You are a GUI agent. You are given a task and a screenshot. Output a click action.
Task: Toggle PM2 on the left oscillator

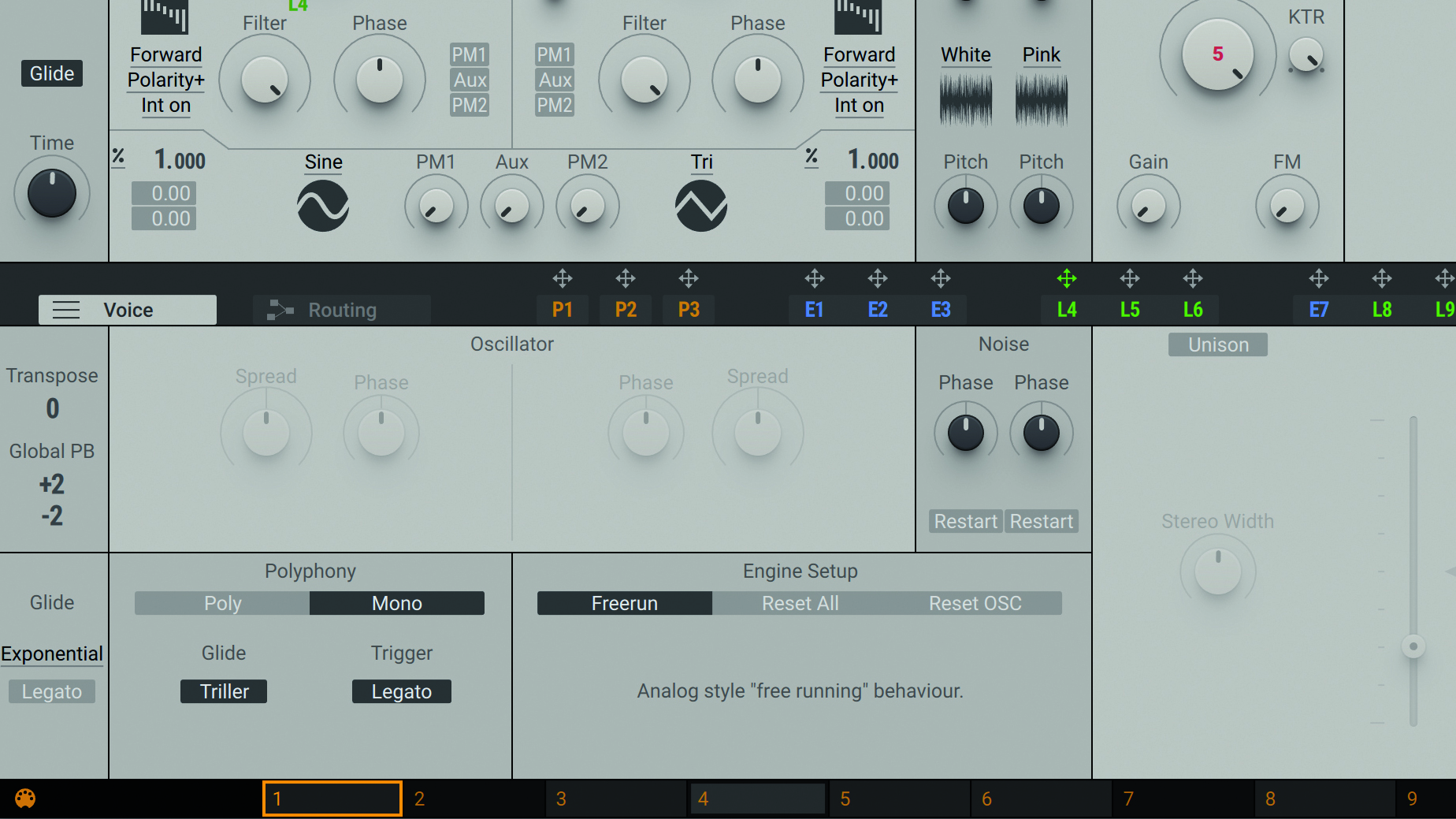pos(470,105)
